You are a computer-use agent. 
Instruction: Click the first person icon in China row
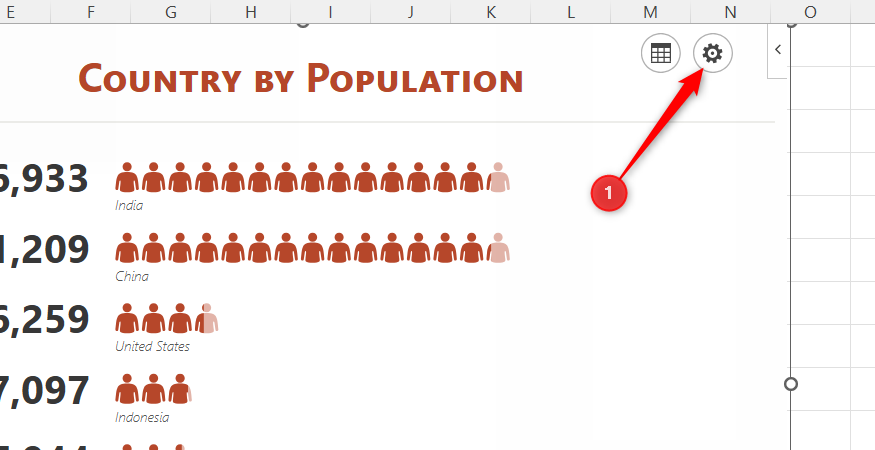127,248
